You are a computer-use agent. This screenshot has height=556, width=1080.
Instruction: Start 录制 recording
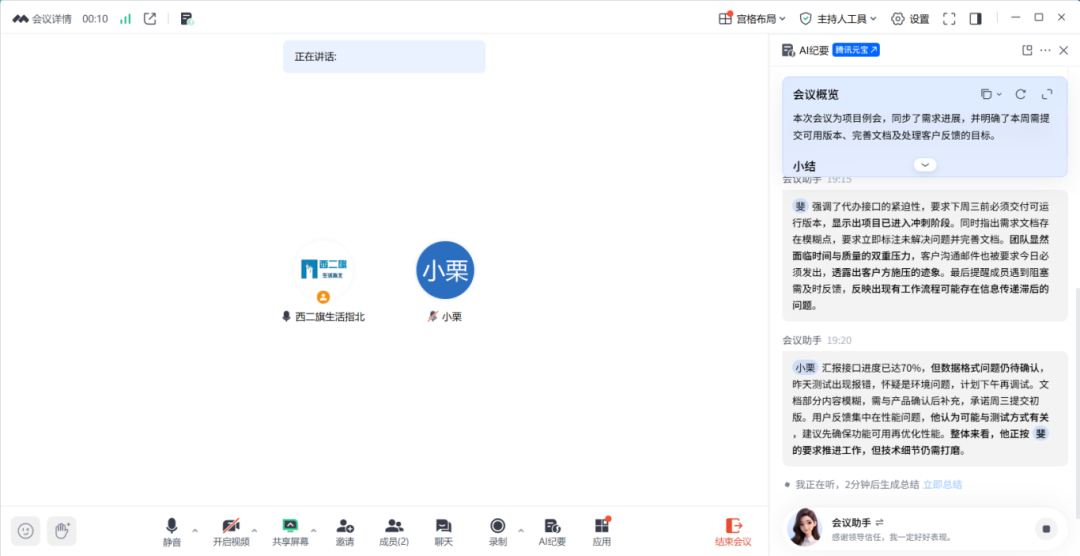(498, 532)
